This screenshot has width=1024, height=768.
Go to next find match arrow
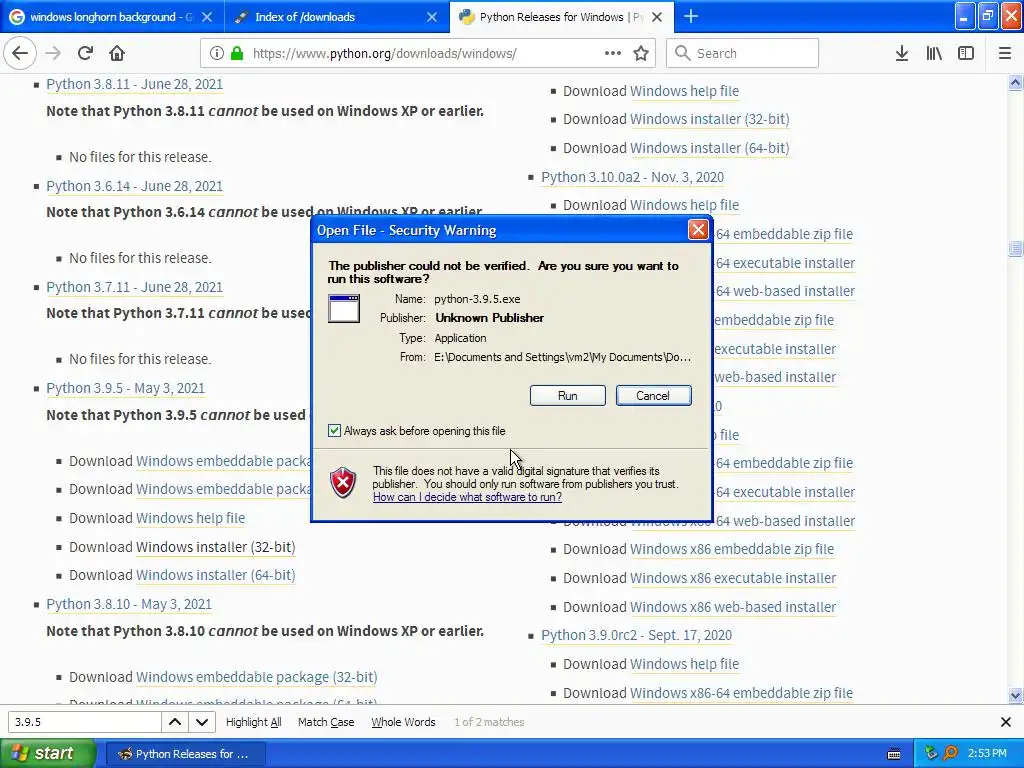(x=202, y=722)
